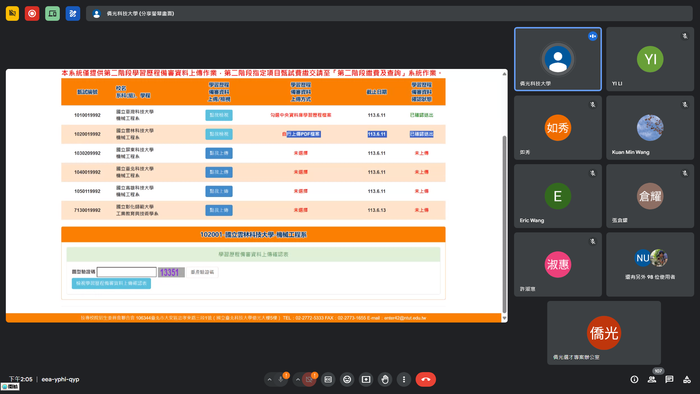This screenshot has height=394, width=700.
Task: Raise hand in the meeting
Action: (x=385, y=379)
